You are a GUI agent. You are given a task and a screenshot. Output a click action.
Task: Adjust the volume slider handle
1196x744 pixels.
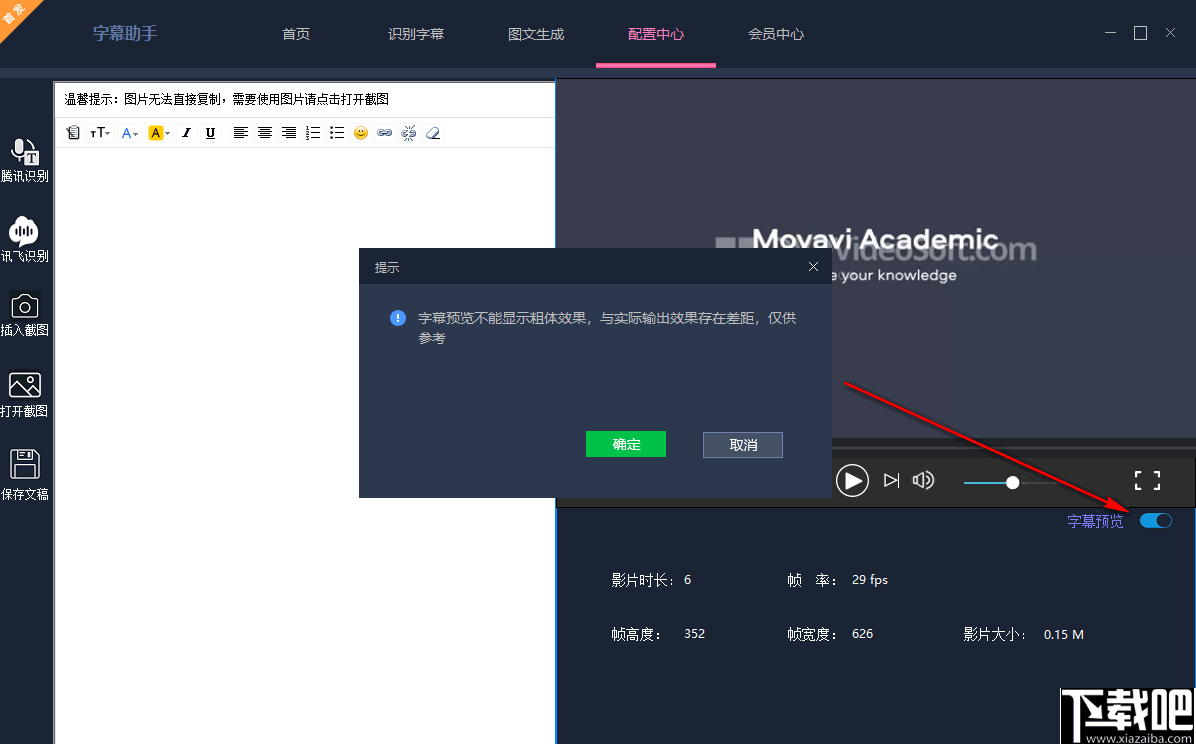coord(1011,482)
